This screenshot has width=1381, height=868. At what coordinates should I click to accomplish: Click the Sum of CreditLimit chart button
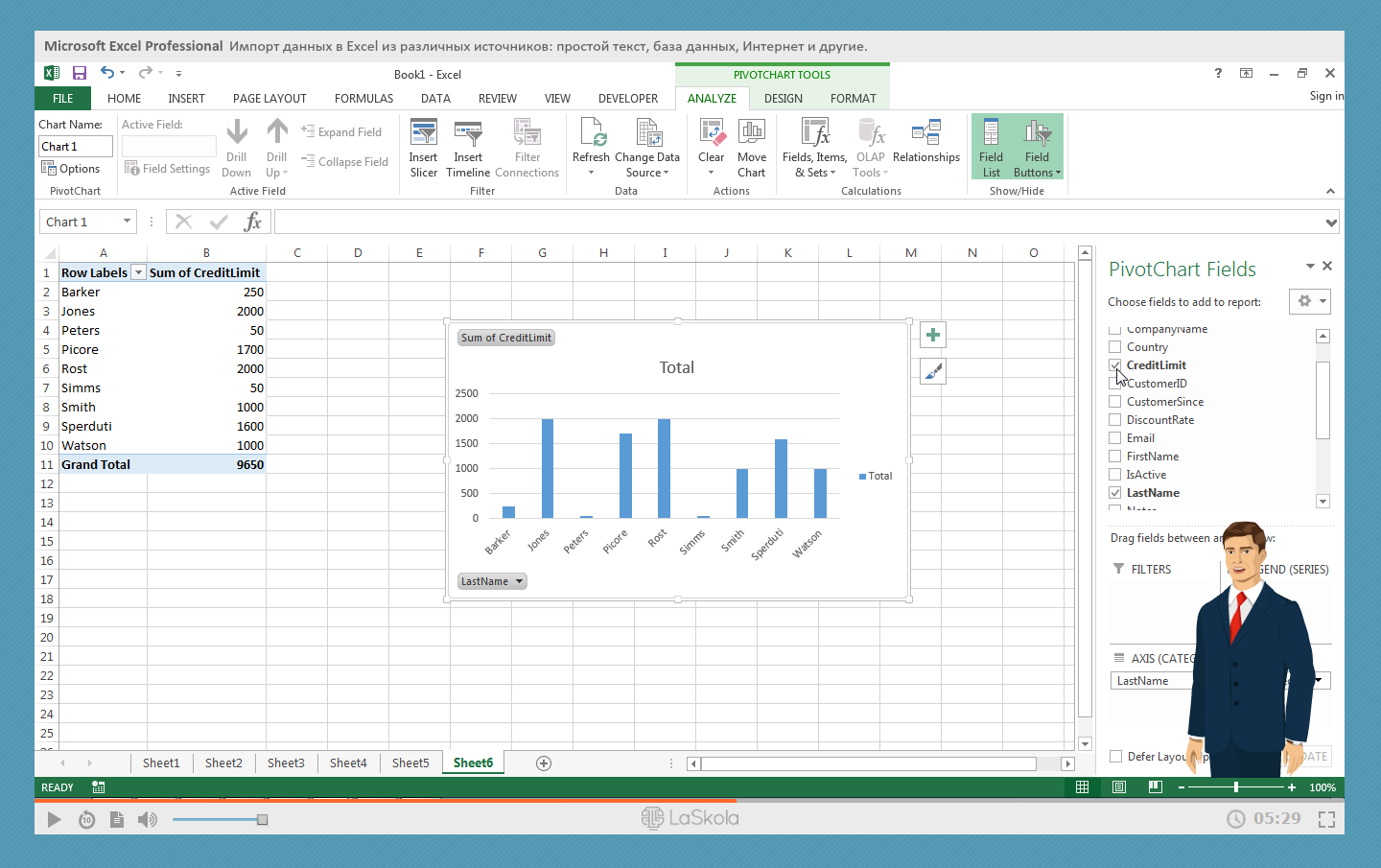[506, 338]
